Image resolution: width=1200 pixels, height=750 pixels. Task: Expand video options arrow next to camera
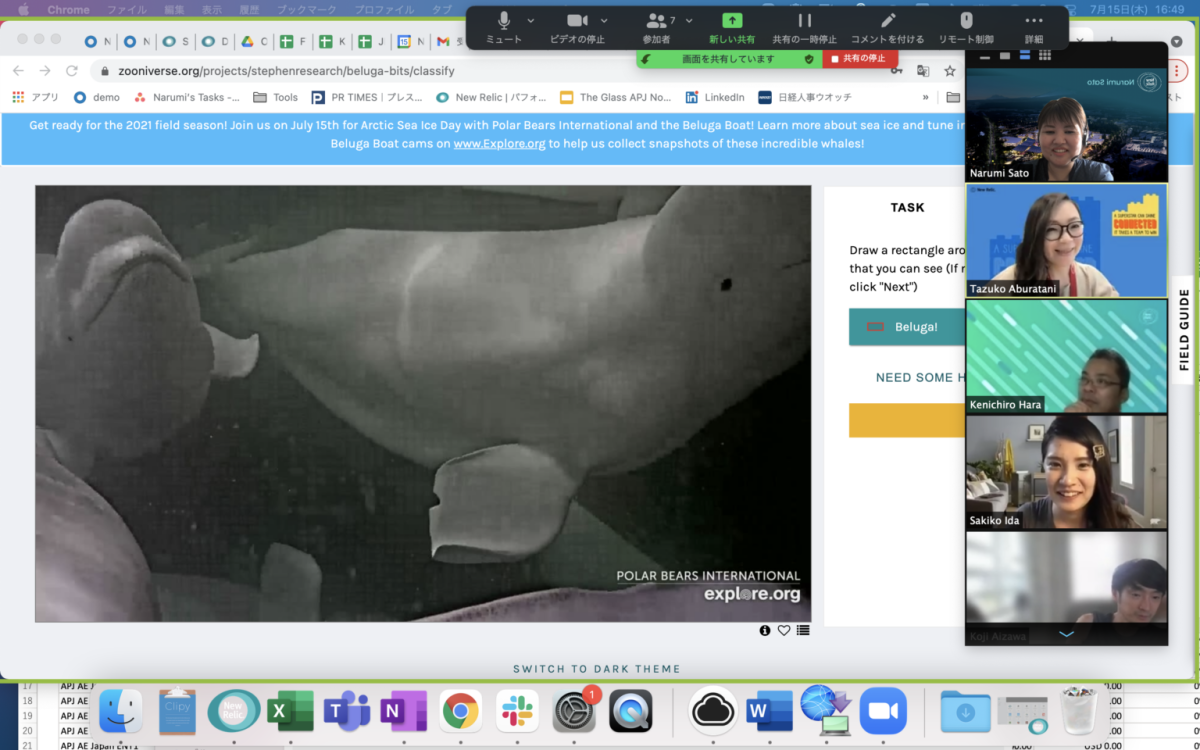click(604, 21)
